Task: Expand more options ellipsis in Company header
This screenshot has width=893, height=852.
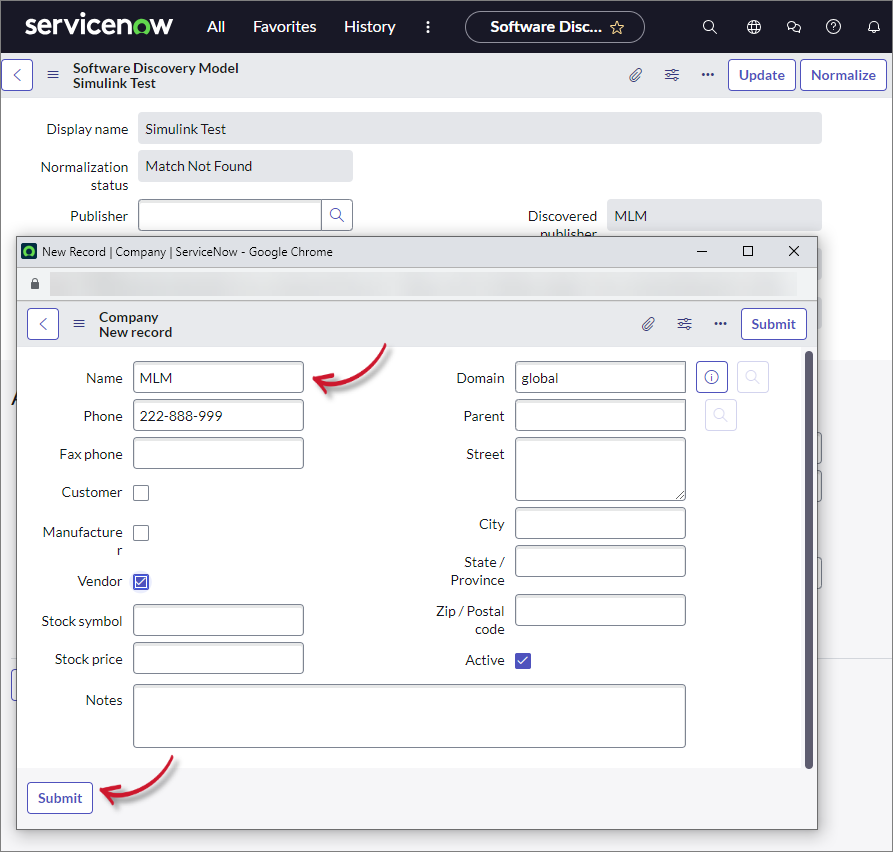Action: click(x=720, y=324)
